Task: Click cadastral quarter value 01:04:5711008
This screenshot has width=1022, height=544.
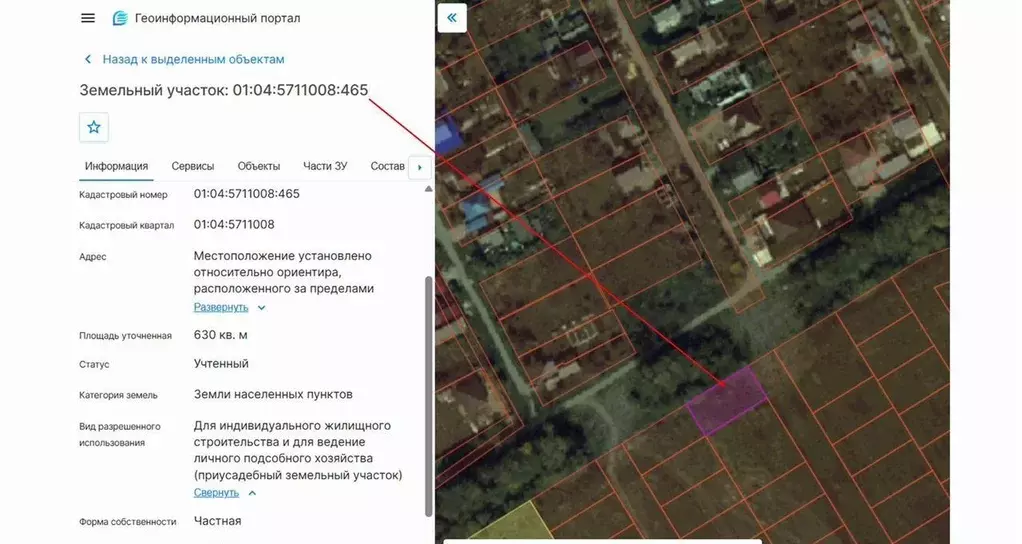Action: click(x=234, y=224)
